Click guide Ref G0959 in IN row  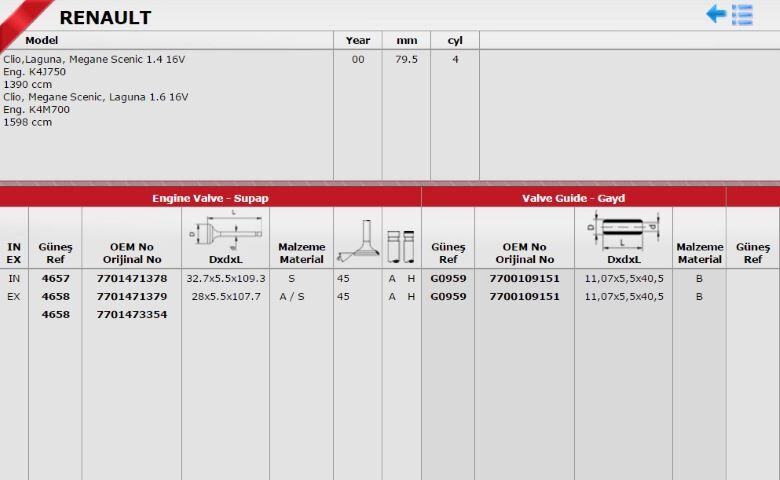click(x=448, y=279)
